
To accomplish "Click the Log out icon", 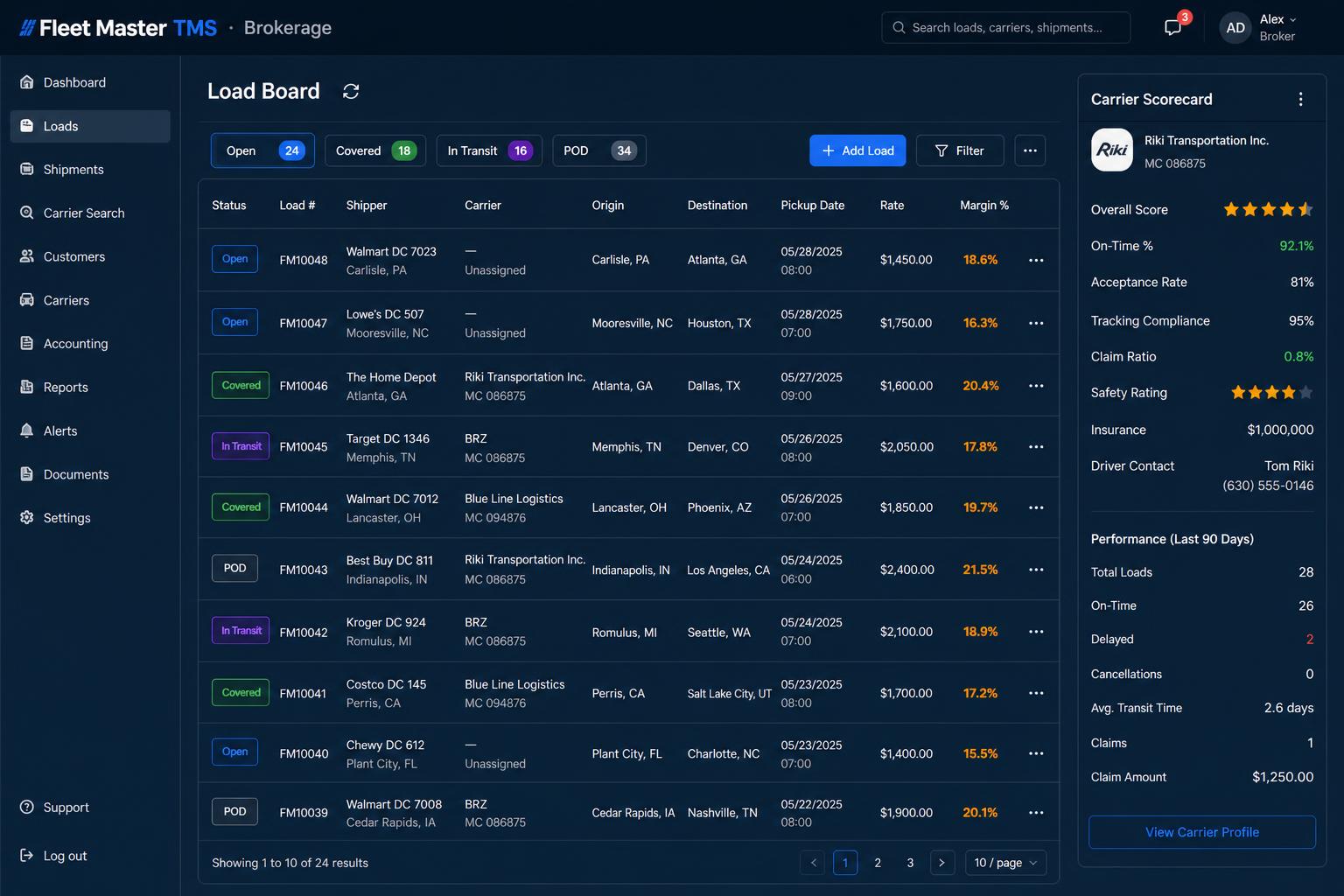I will pos(27,856).
